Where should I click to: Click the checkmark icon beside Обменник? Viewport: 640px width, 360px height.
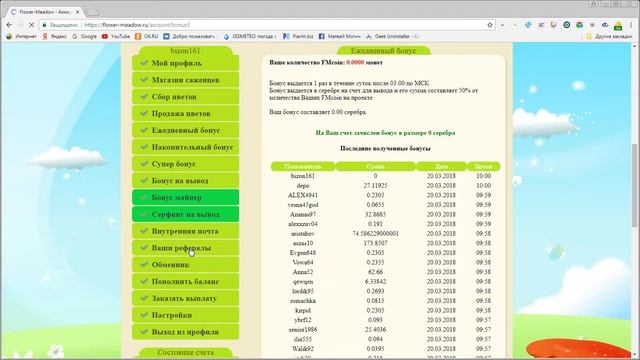click(x=144, y=264)
